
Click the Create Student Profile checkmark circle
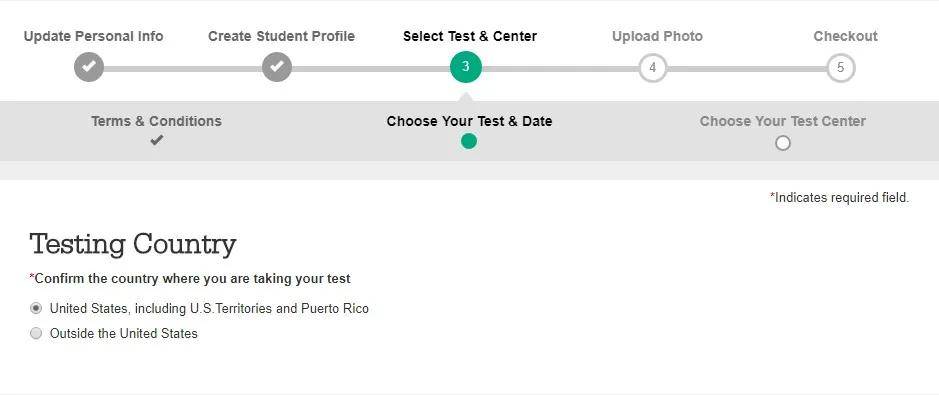pyautogui.click(x=277, y=67)
